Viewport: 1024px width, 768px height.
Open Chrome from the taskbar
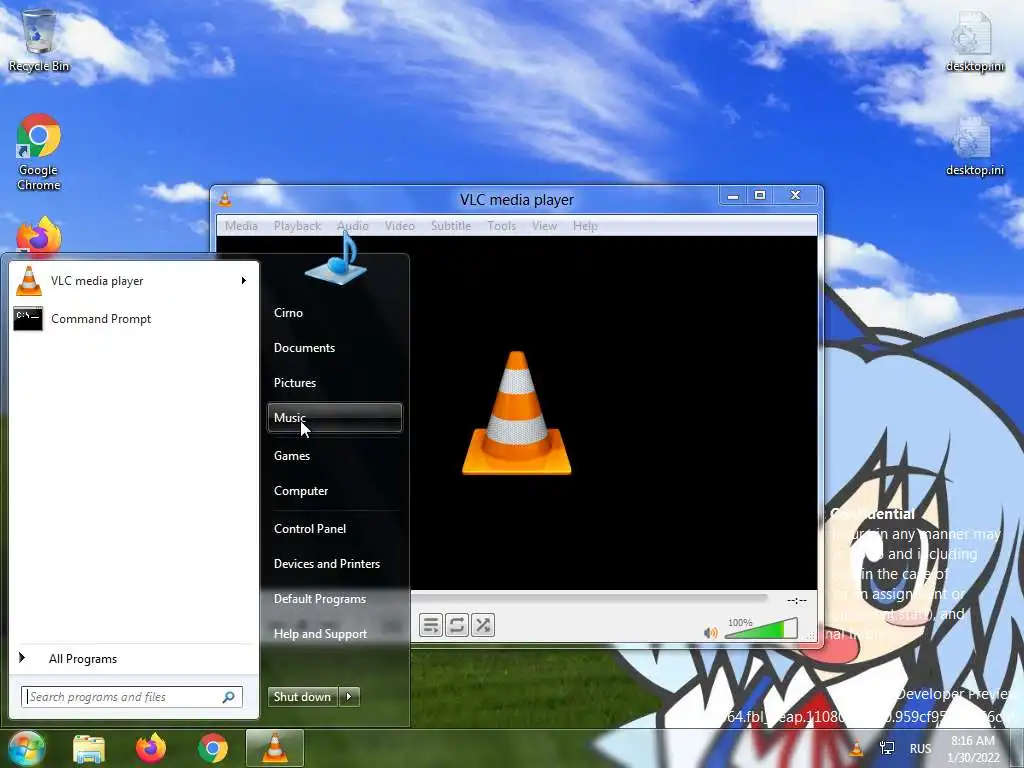[213, 748]
